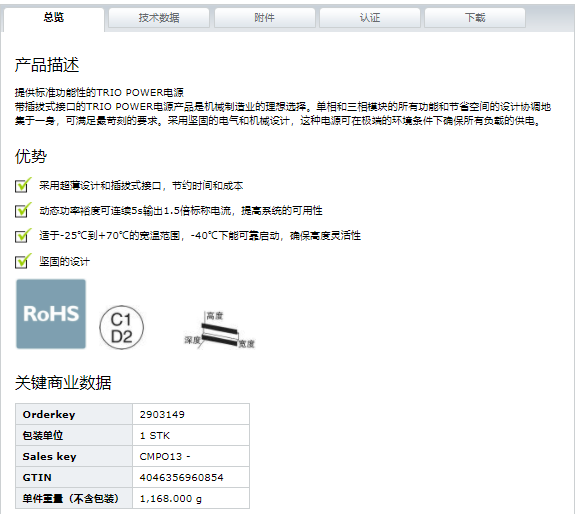The width and height of the screenshot is (576, 514).
Task: Click the advantage text about 5s输出1.5倍标称电流
Action: tap(181, 211)
